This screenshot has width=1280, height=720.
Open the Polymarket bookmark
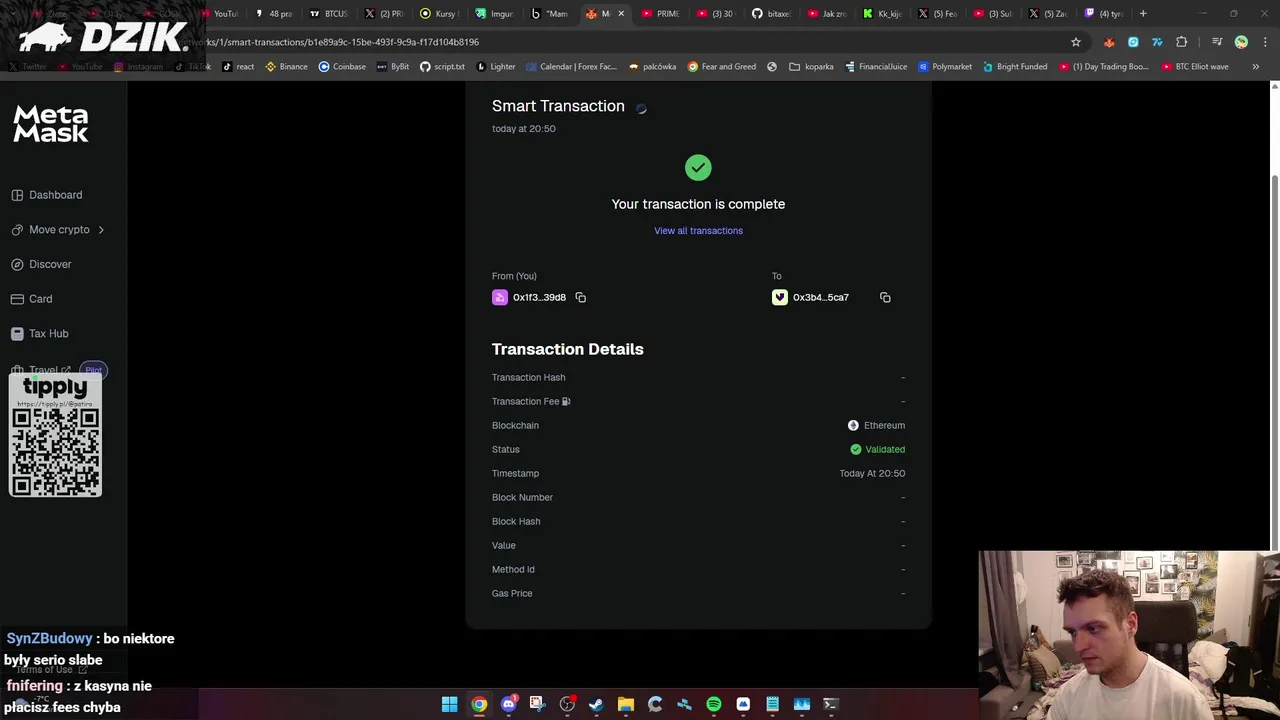[x=945, y=67]
